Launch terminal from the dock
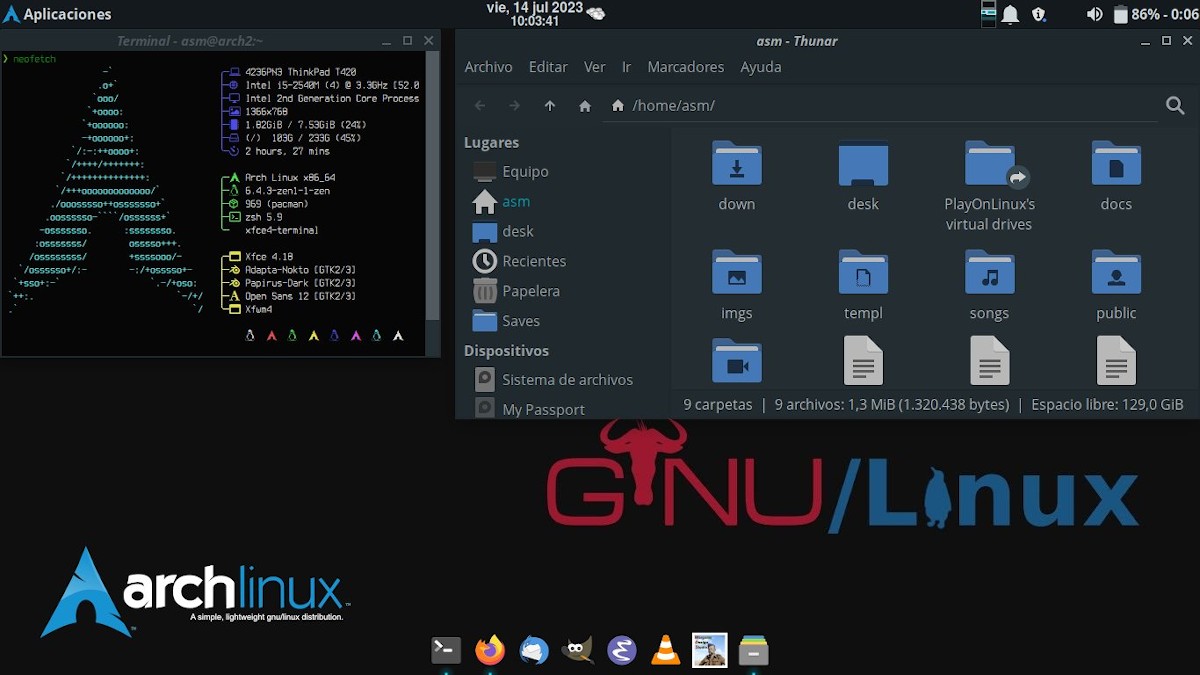1200x675 pixels. pyautogui.click(x=446, y=650)
